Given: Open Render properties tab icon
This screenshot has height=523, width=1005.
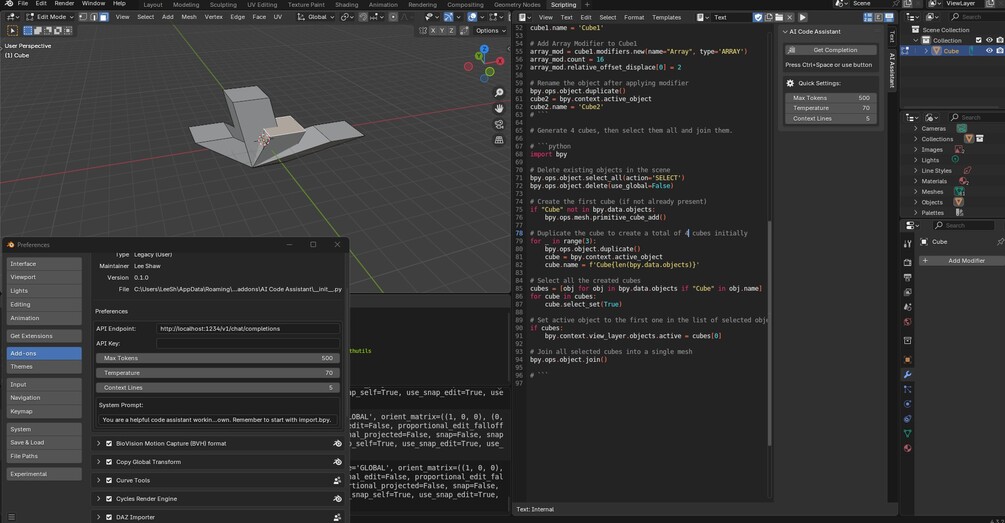Looking at the screenshot, I should pyautogui.click(x=908, y=262).
